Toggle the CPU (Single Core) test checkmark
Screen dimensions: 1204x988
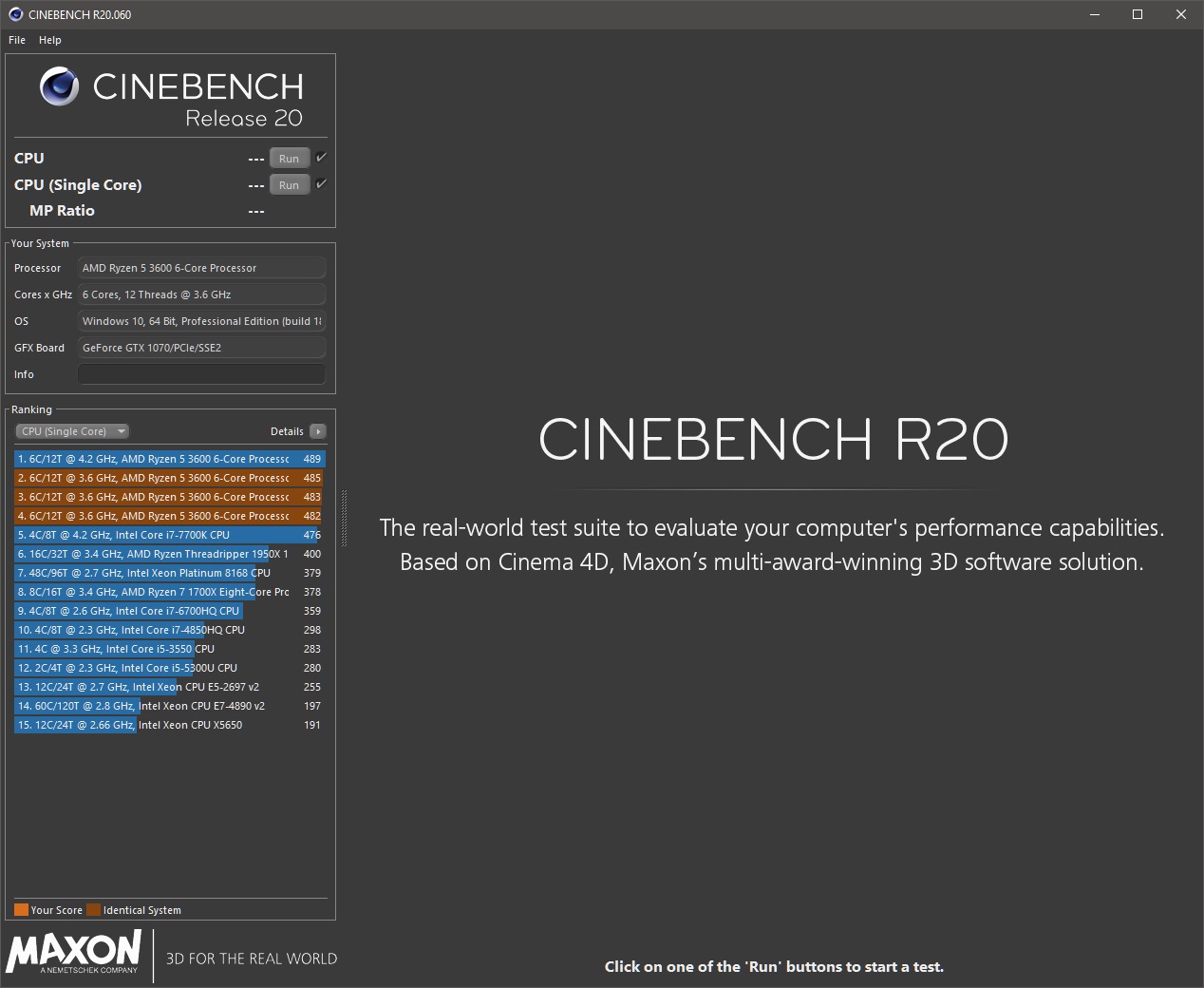pos(321,184)
